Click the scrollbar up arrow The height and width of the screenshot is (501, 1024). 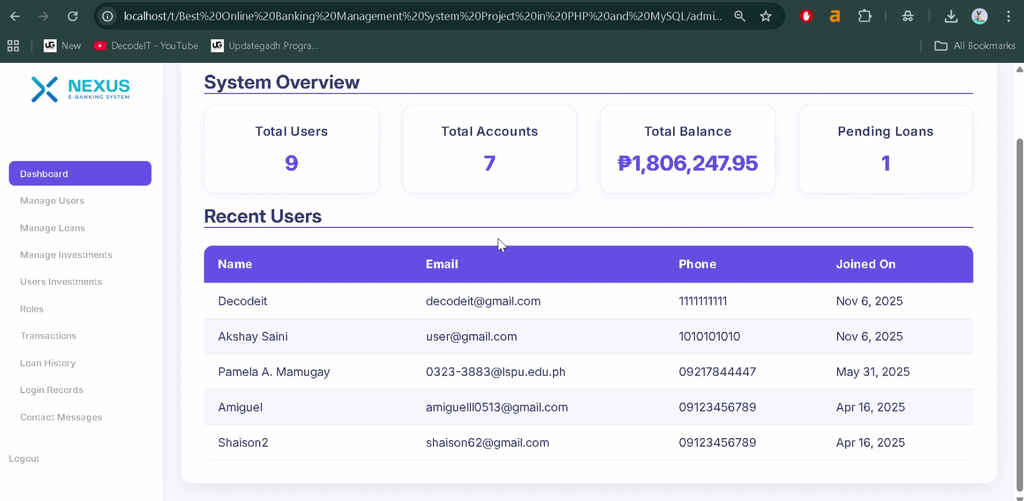(1019, 69)
